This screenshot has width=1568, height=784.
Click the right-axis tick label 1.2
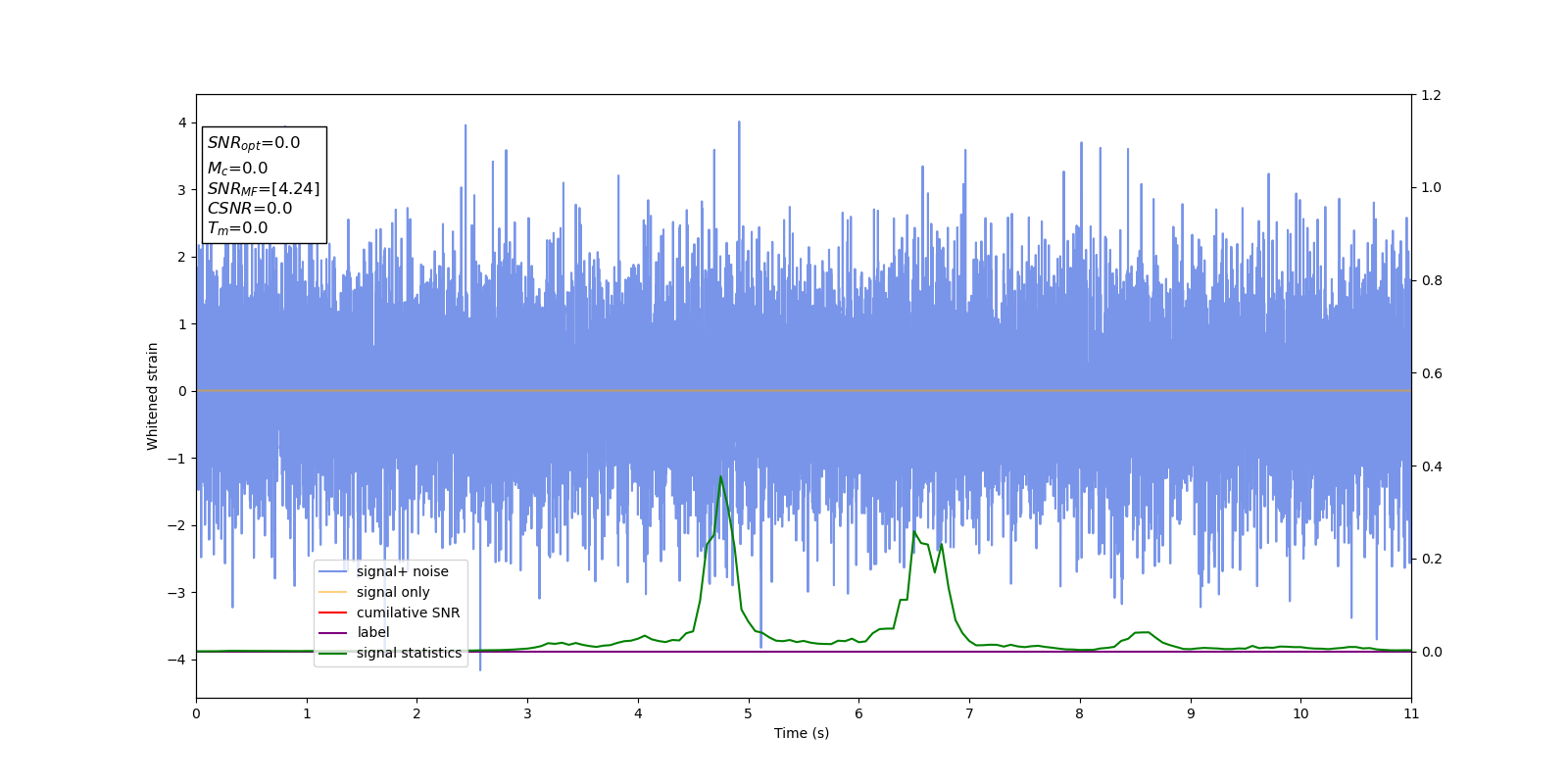1431,95
